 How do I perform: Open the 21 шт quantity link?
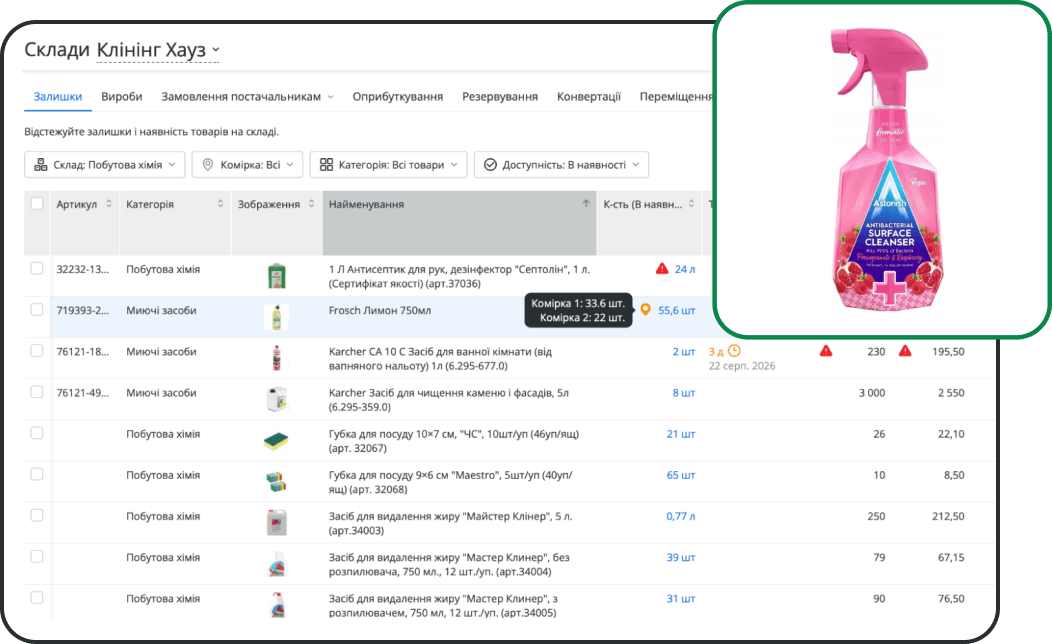681,434
